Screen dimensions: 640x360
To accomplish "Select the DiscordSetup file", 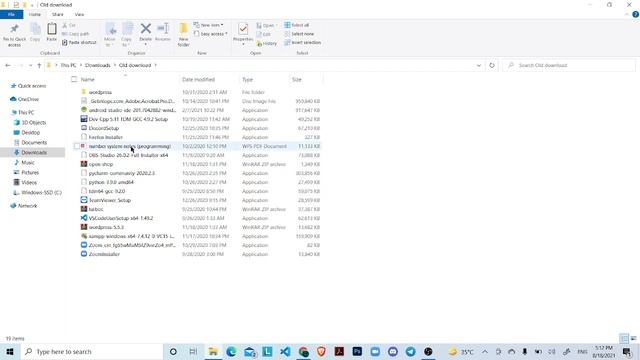I will 104,128.
